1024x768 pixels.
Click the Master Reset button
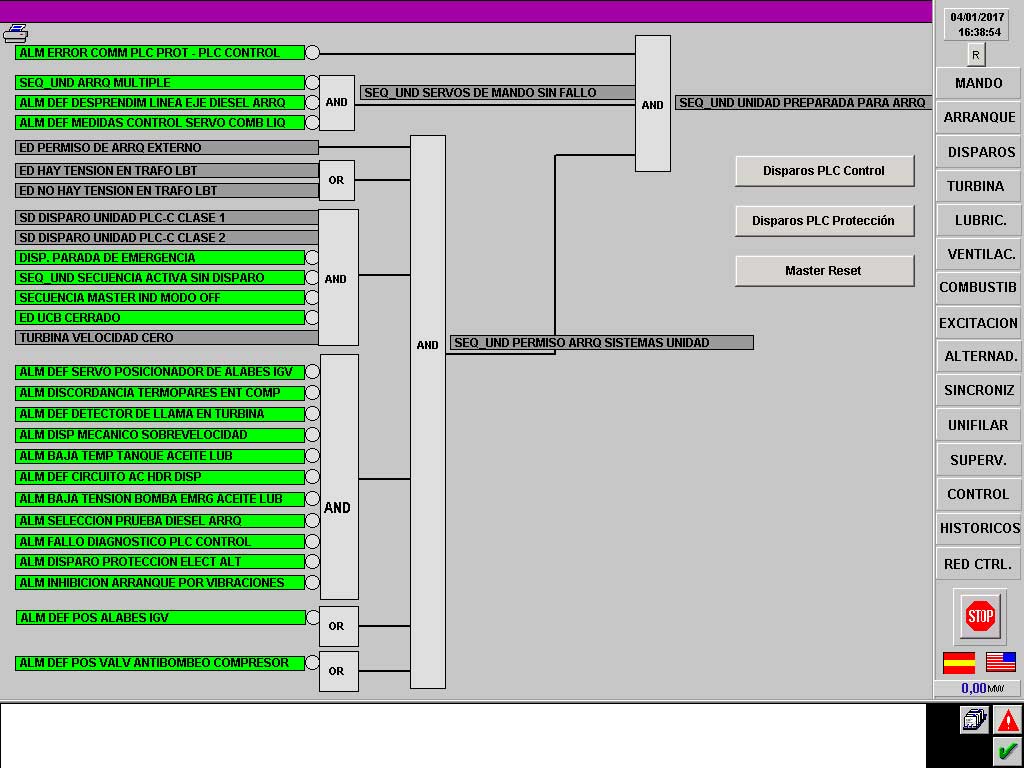[x=824, y=270]
